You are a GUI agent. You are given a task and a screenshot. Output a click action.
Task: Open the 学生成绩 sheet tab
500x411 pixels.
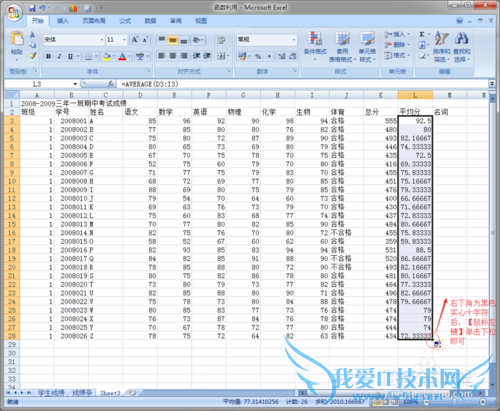[51, 393]
